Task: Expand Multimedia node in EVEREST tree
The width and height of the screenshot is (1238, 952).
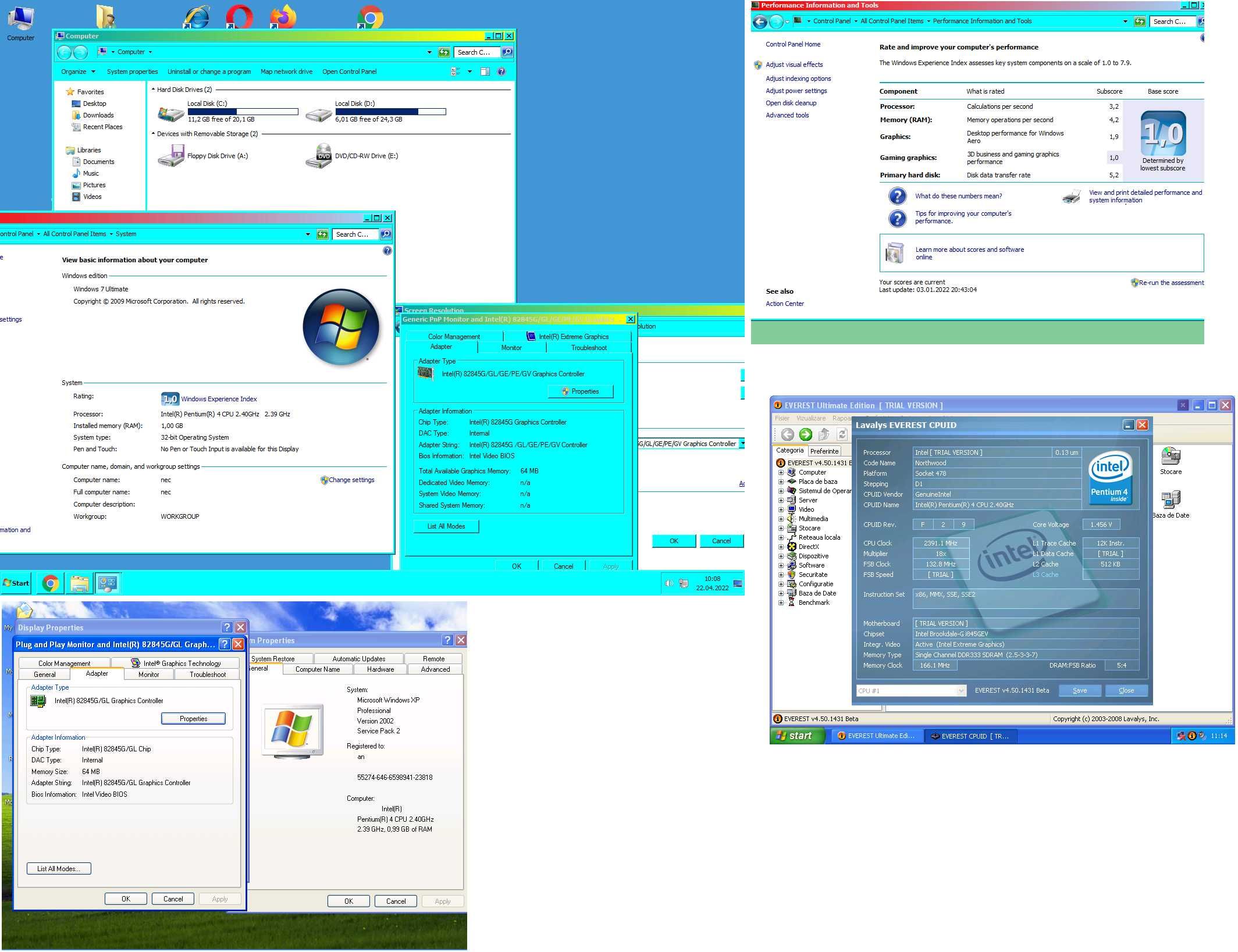Action: [x=781, y=519]
